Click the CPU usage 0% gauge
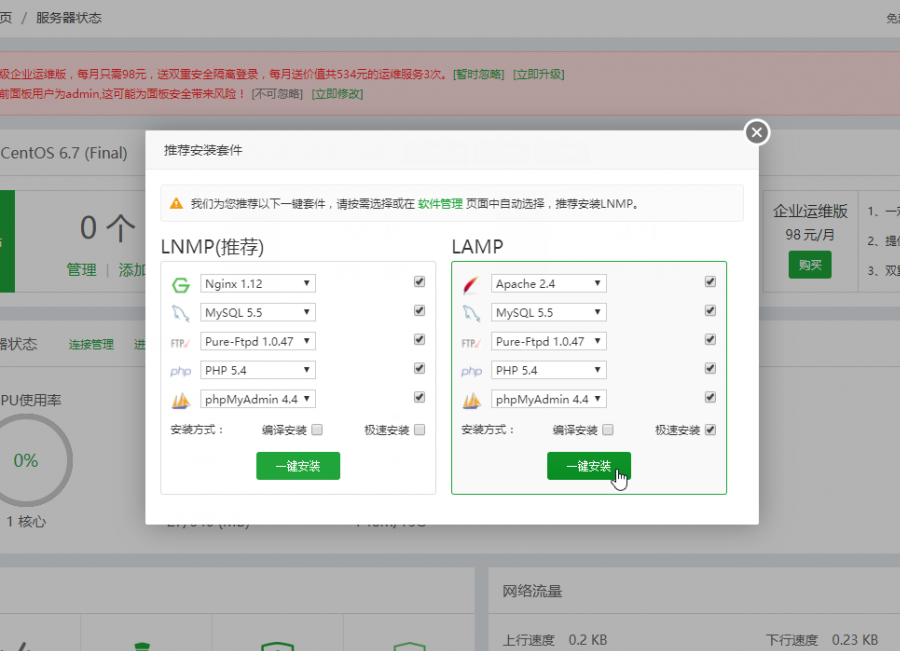The image size is (900, 651). click(x=26, y=460)
